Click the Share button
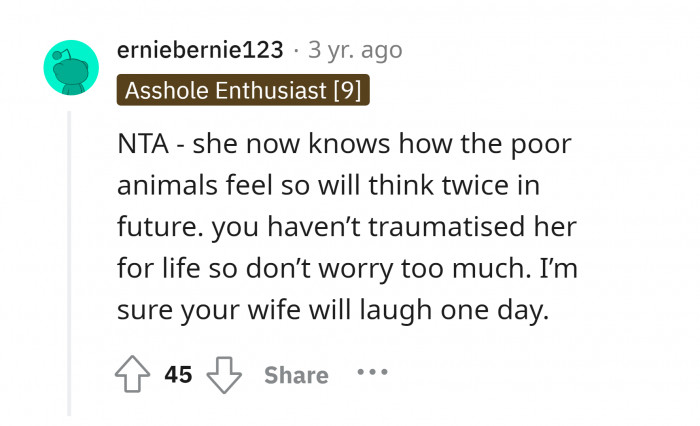Screen dimensions: 700x426 pyautogui.click(x=296, y=375)
